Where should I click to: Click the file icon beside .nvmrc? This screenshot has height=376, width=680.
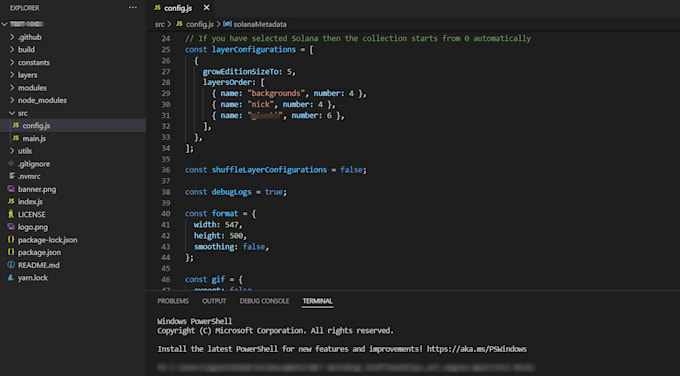pos(12,176)
